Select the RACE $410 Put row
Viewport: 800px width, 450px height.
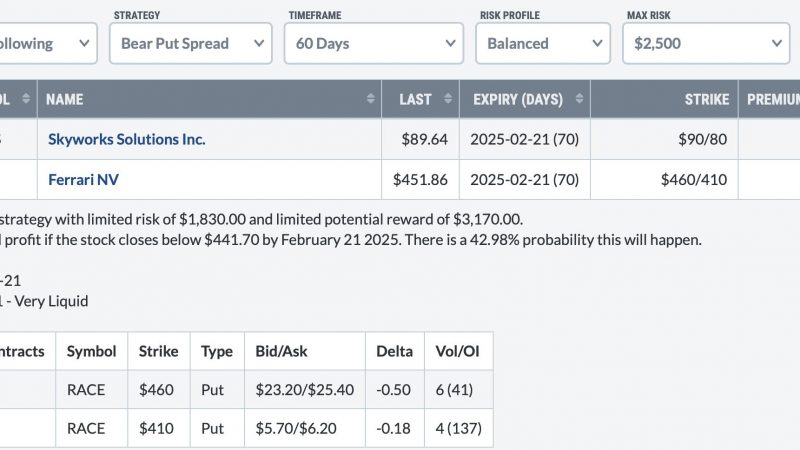pos(246,429)
